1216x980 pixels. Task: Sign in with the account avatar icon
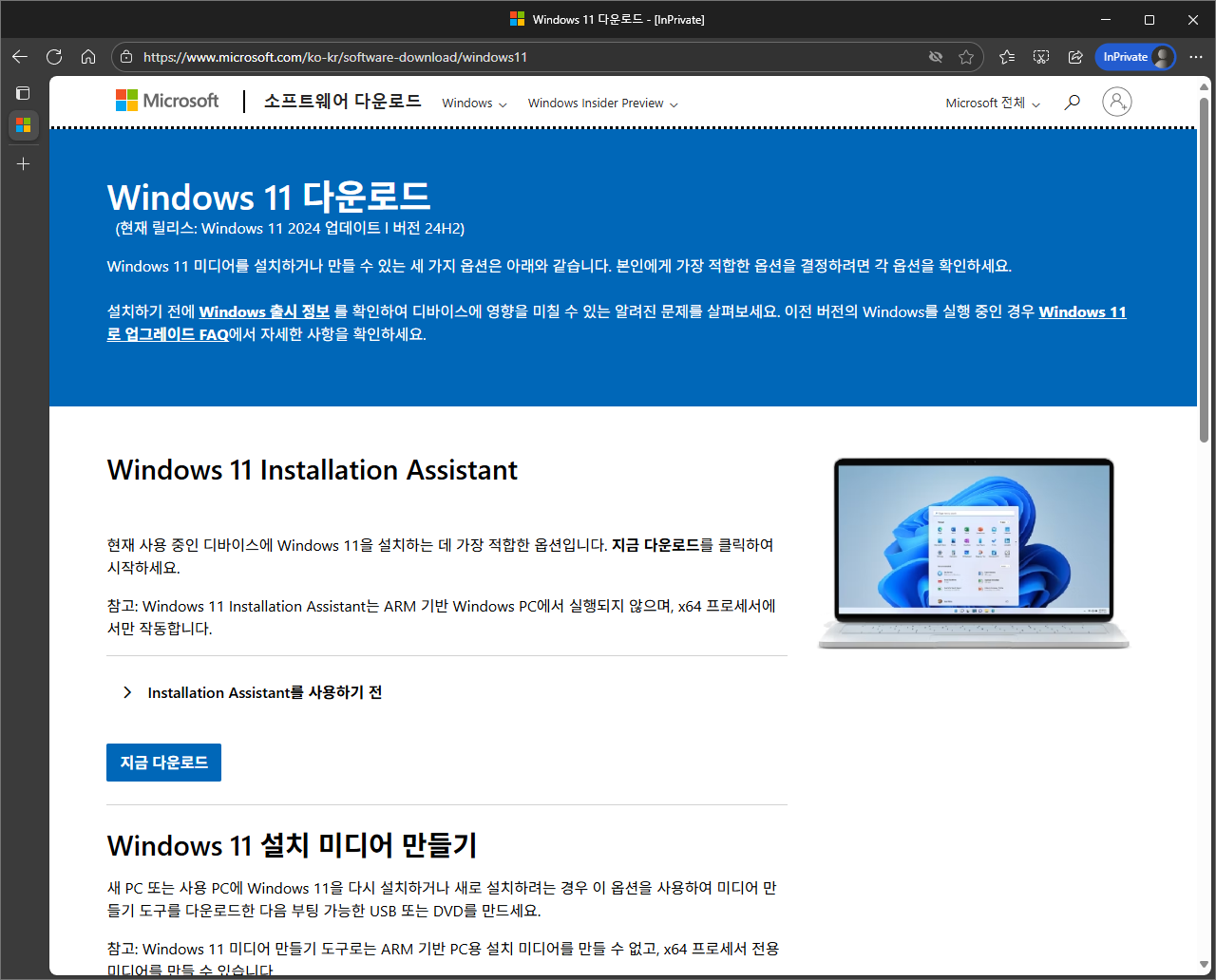(1117, 102)
